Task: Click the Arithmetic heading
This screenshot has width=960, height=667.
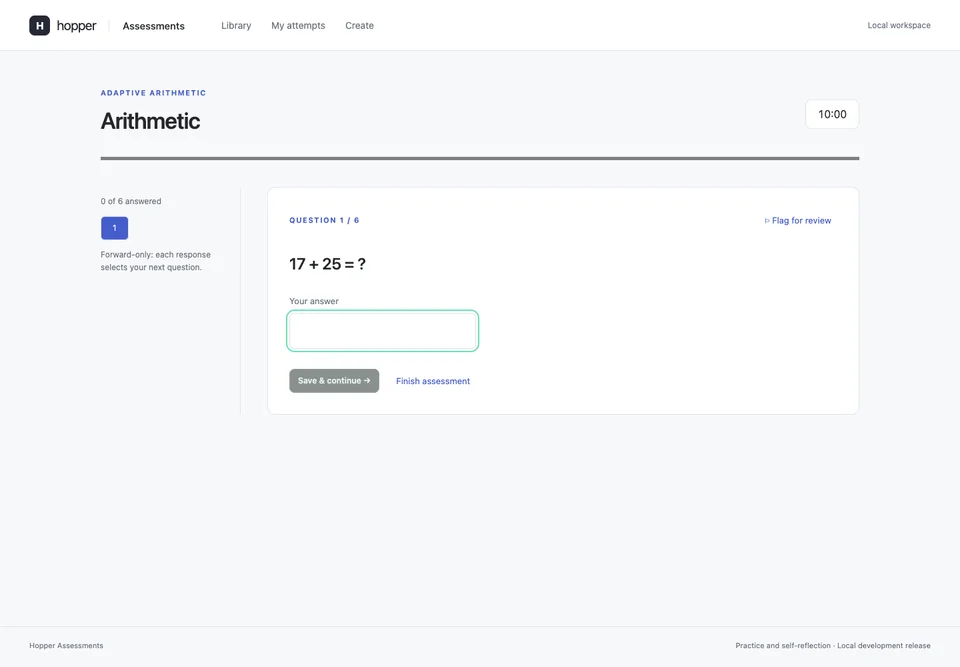Action: (150, 121)
